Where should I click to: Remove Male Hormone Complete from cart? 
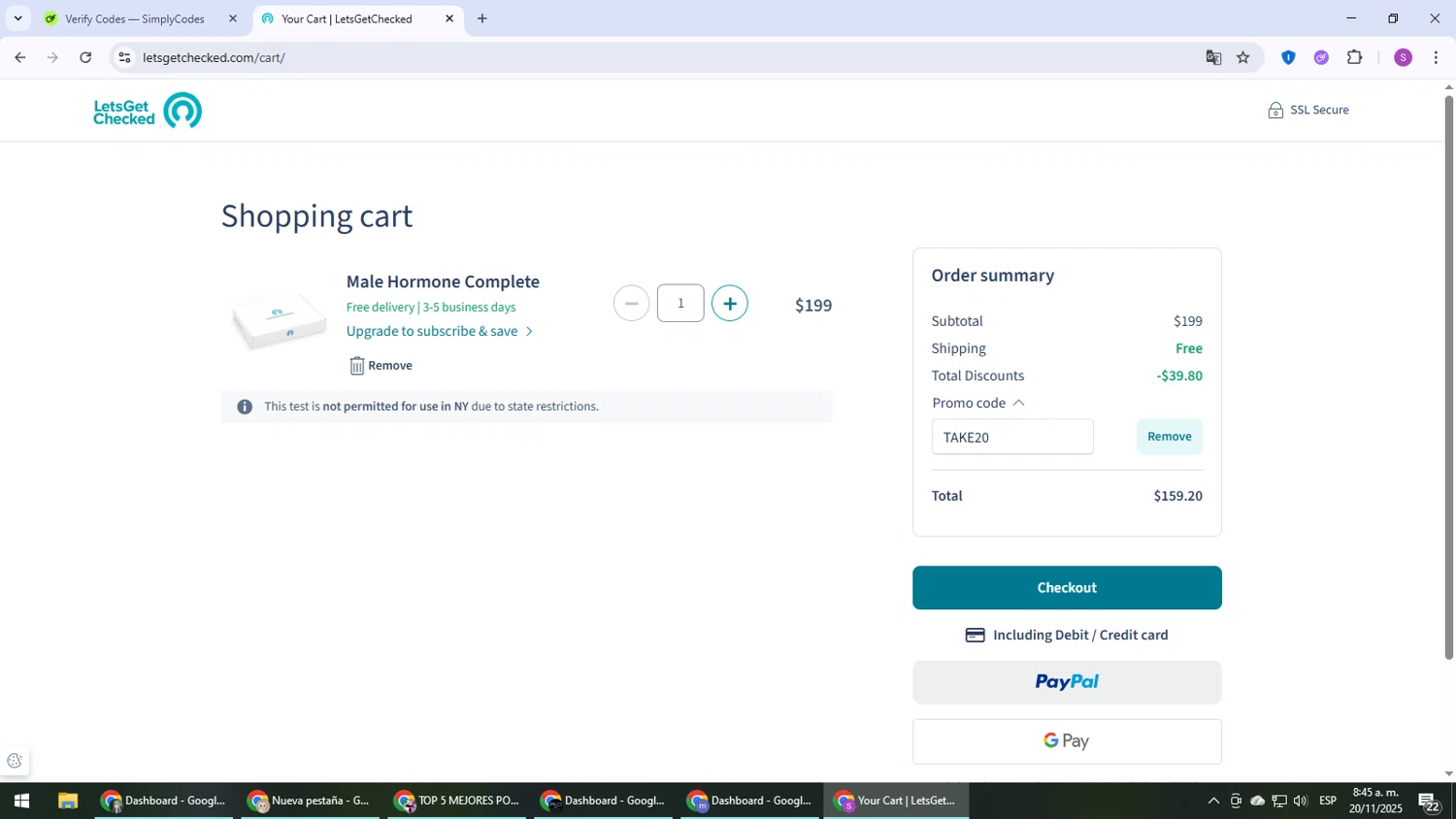[381, 366]
